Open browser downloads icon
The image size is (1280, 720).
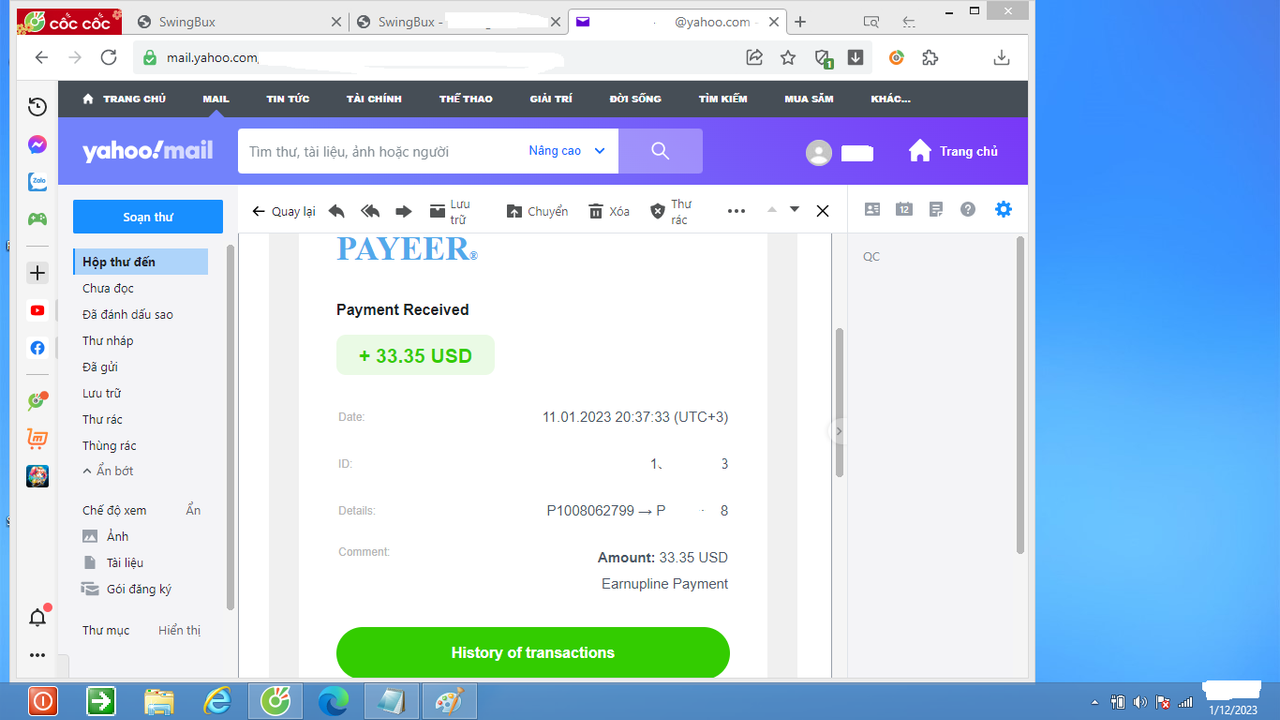1001,58
